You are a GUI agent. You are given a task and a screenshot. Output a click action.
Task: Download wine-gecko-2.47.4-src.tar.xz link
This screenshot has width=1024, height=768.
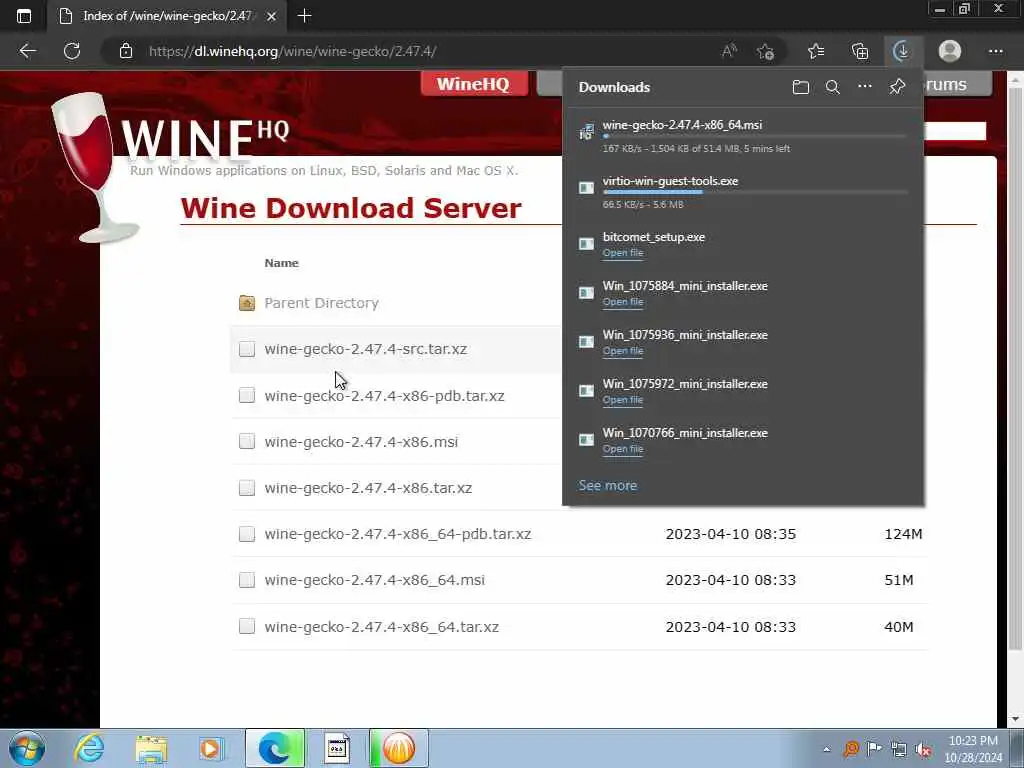366,349
